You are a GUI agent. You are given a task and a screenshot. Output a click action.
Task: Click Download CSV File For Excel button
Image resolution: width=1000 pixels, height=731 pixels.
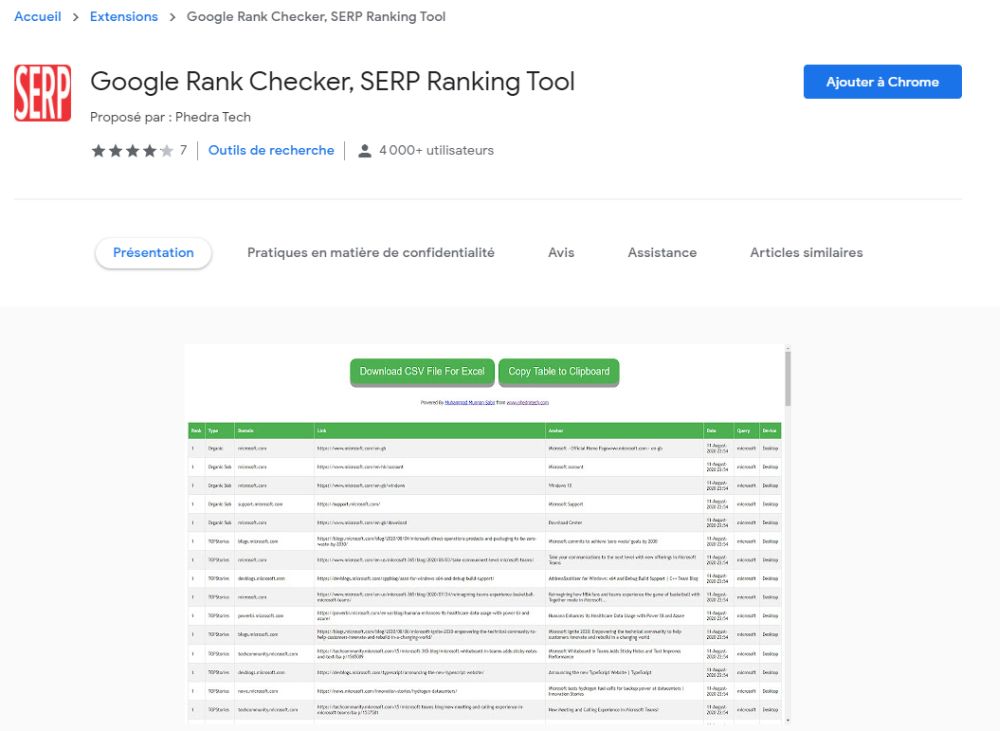coord(422,372)
